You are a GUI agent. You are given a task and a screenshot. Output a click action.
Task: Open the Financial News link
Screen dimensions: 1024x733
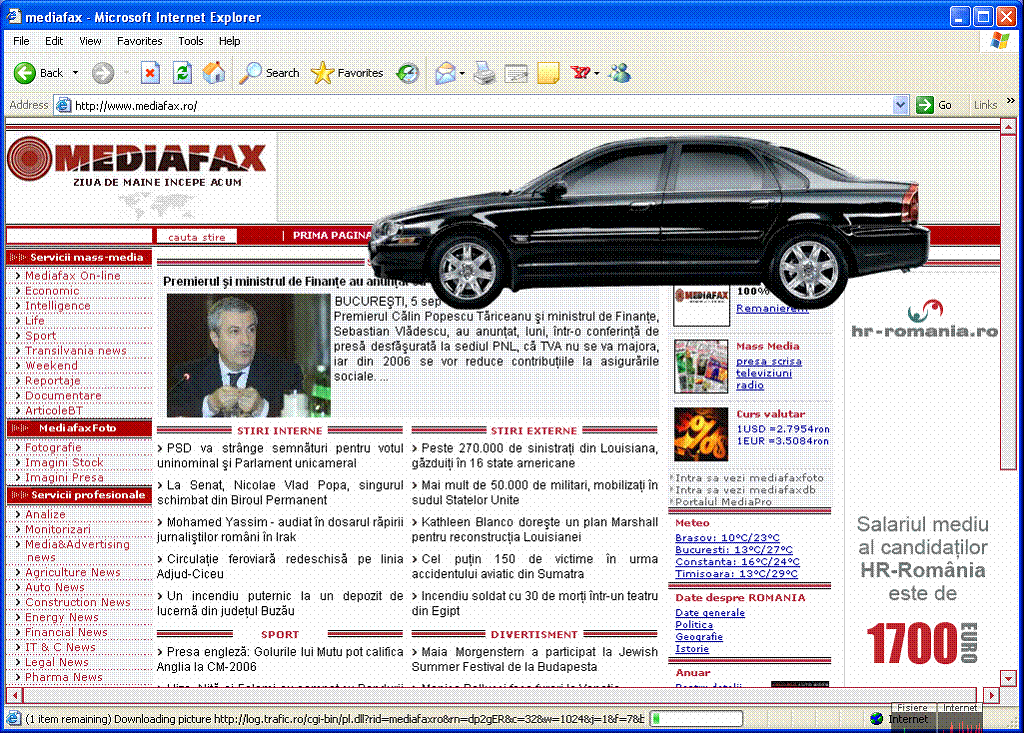click(67, 632)
